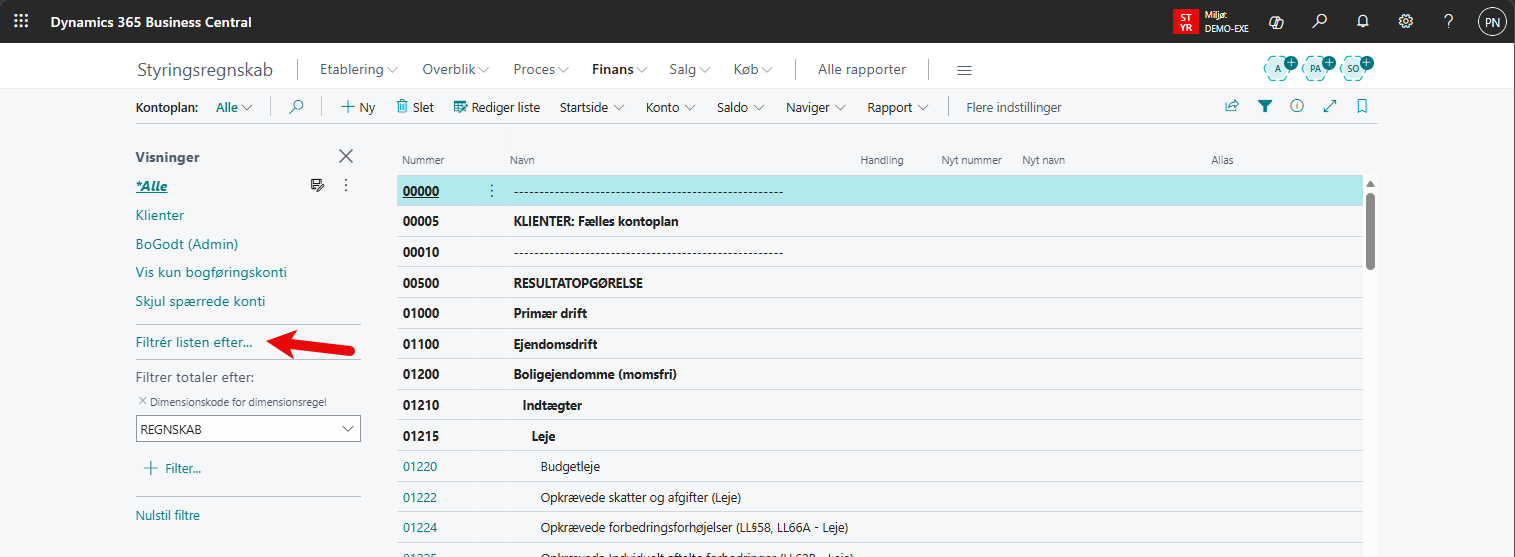The width and height of the screenshot is (1515, 557).
Task: Open the app launcher waffle icon
Action: pyautogui.click(x=20, y=21)
